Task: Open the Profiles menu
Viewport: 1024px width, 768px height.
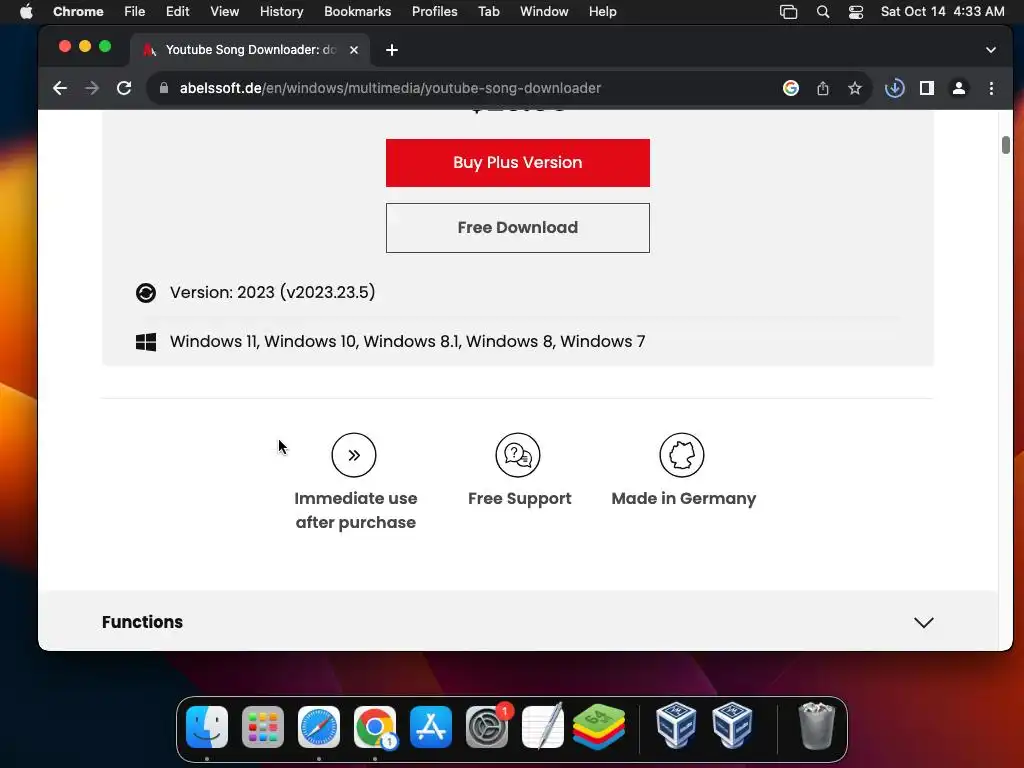Action: click(435, 12)
